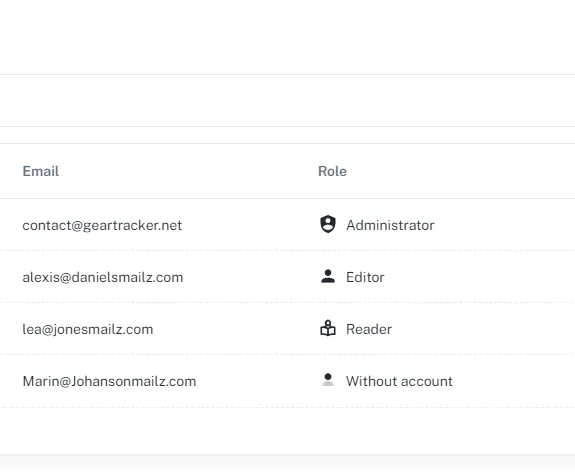Click the Reader book icon
Screen dimensions: 575x473
[x=328, y=328]
